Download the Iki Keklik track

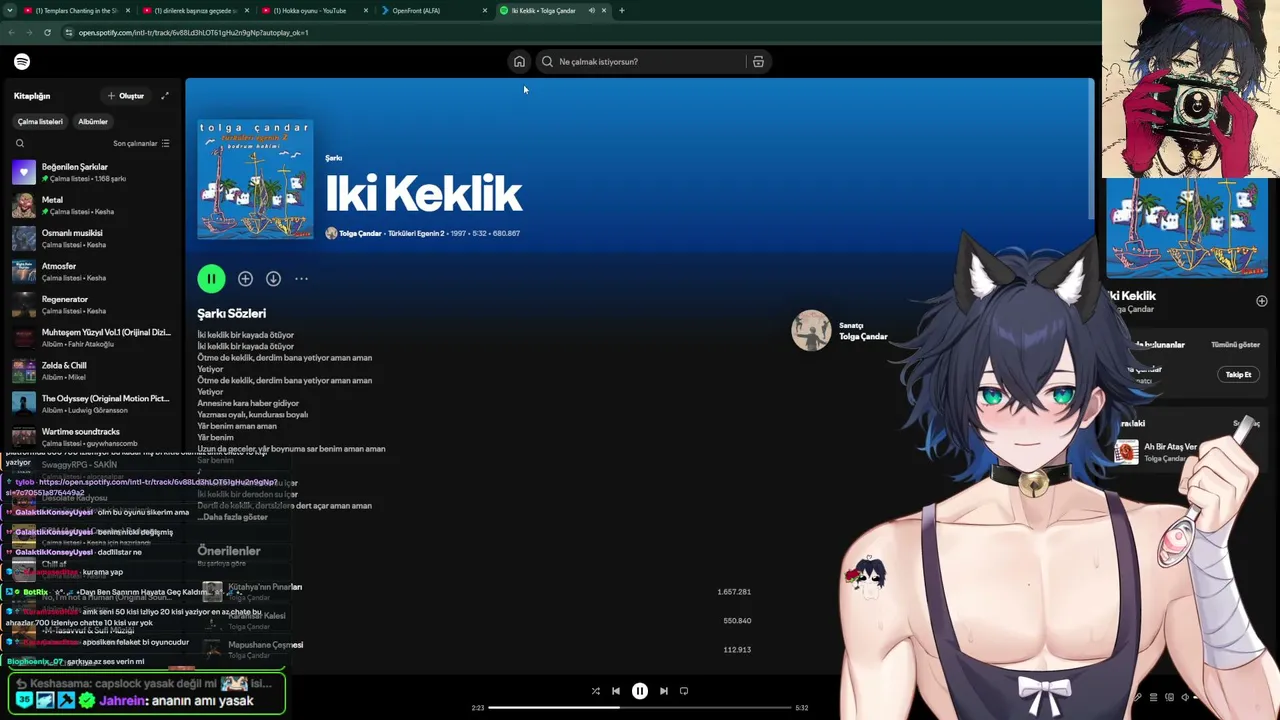pyautogui.click(x=273, y=279)
